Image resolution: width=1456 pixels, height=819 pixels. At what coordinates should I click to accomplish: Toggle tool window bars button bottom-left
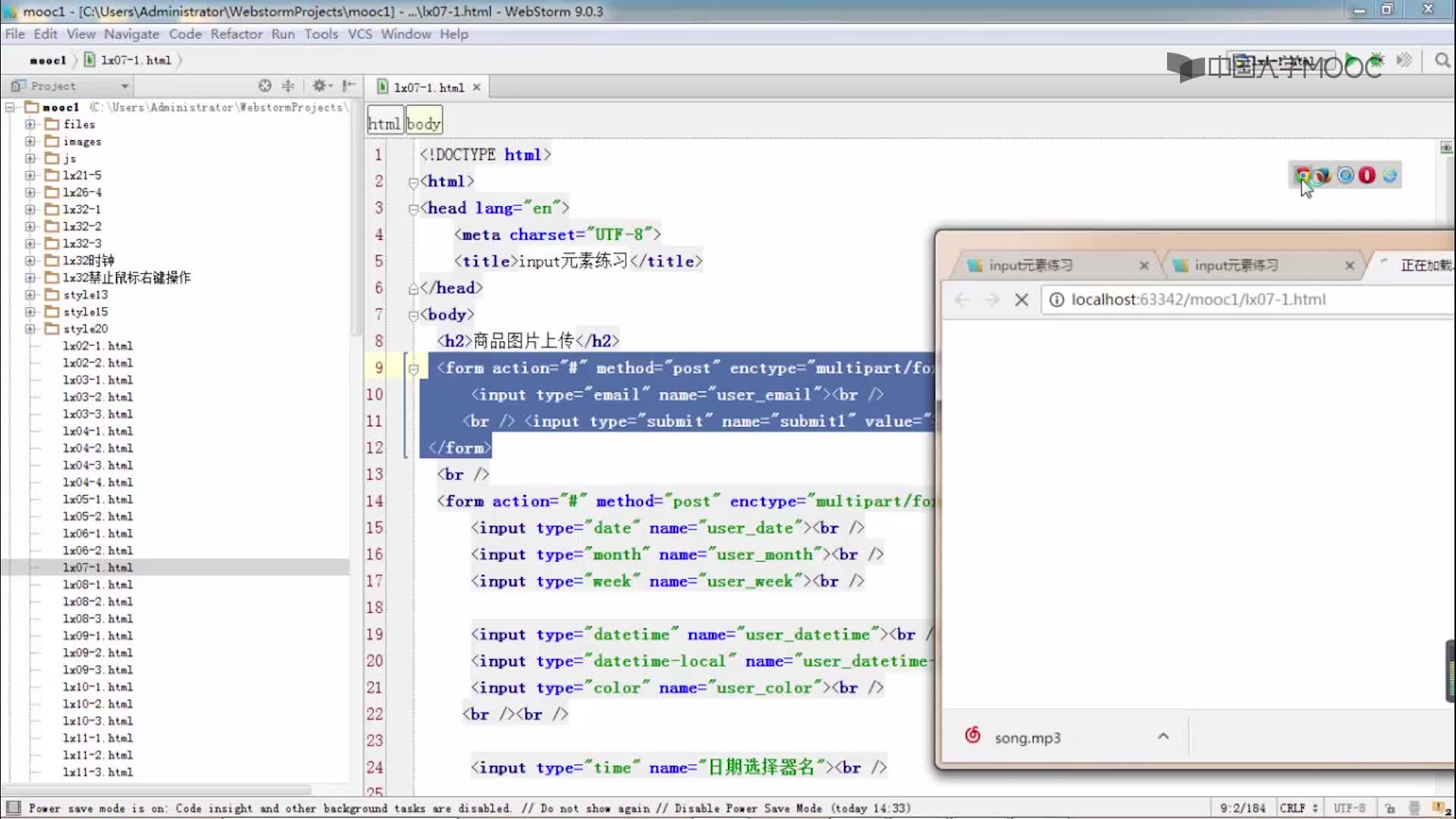pos(13,808)
